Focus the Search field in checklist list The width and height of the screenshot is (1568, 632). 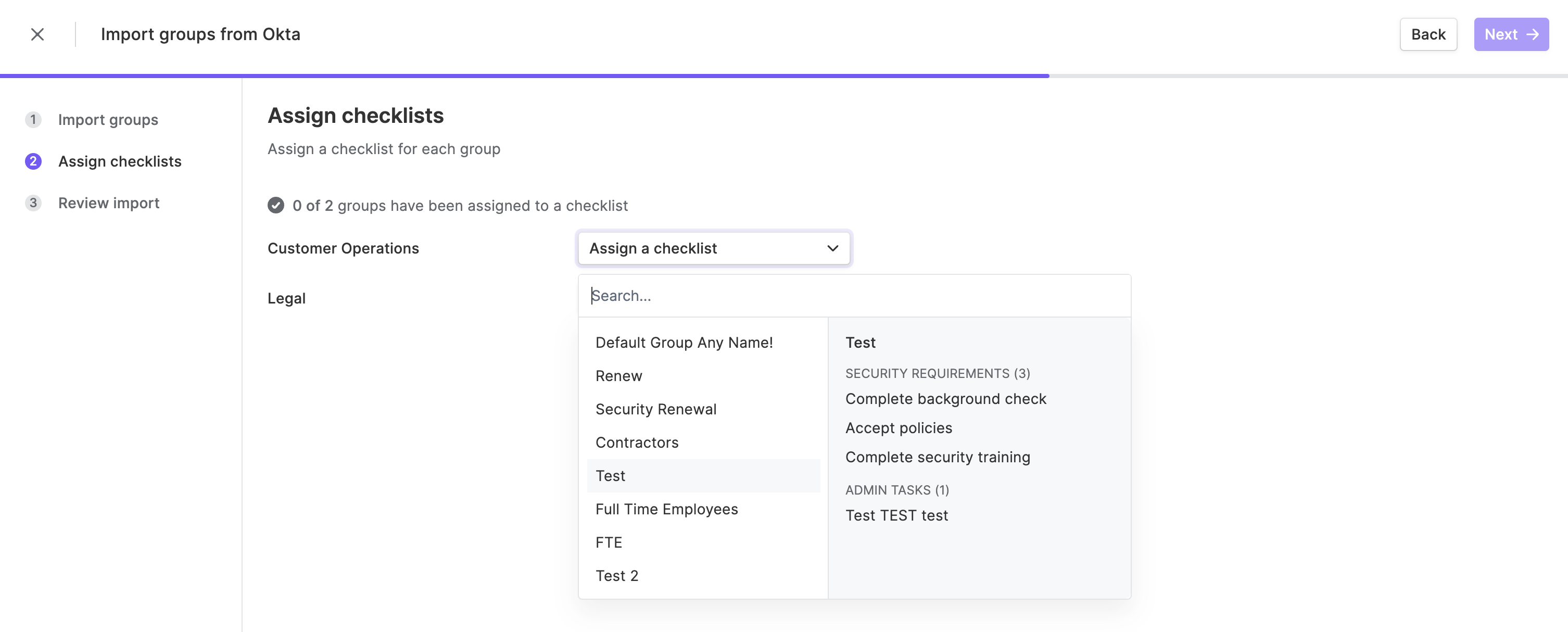tap(854, 295)
